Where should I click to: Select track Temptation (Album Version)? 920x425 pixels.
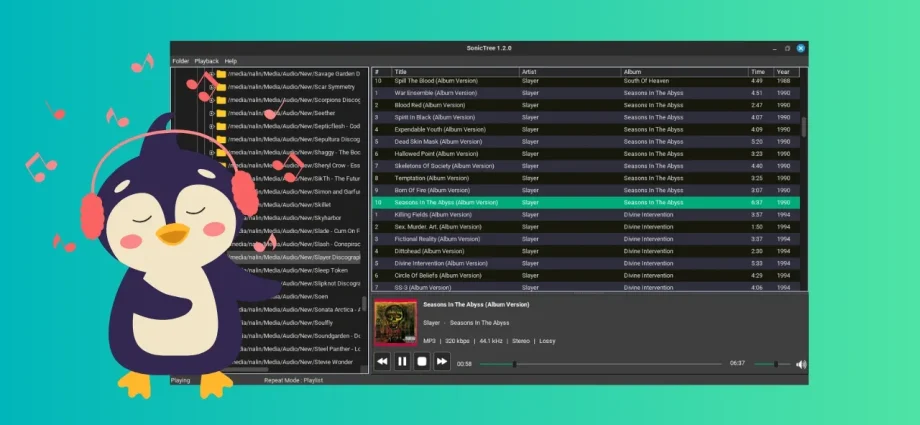(586, 178)
